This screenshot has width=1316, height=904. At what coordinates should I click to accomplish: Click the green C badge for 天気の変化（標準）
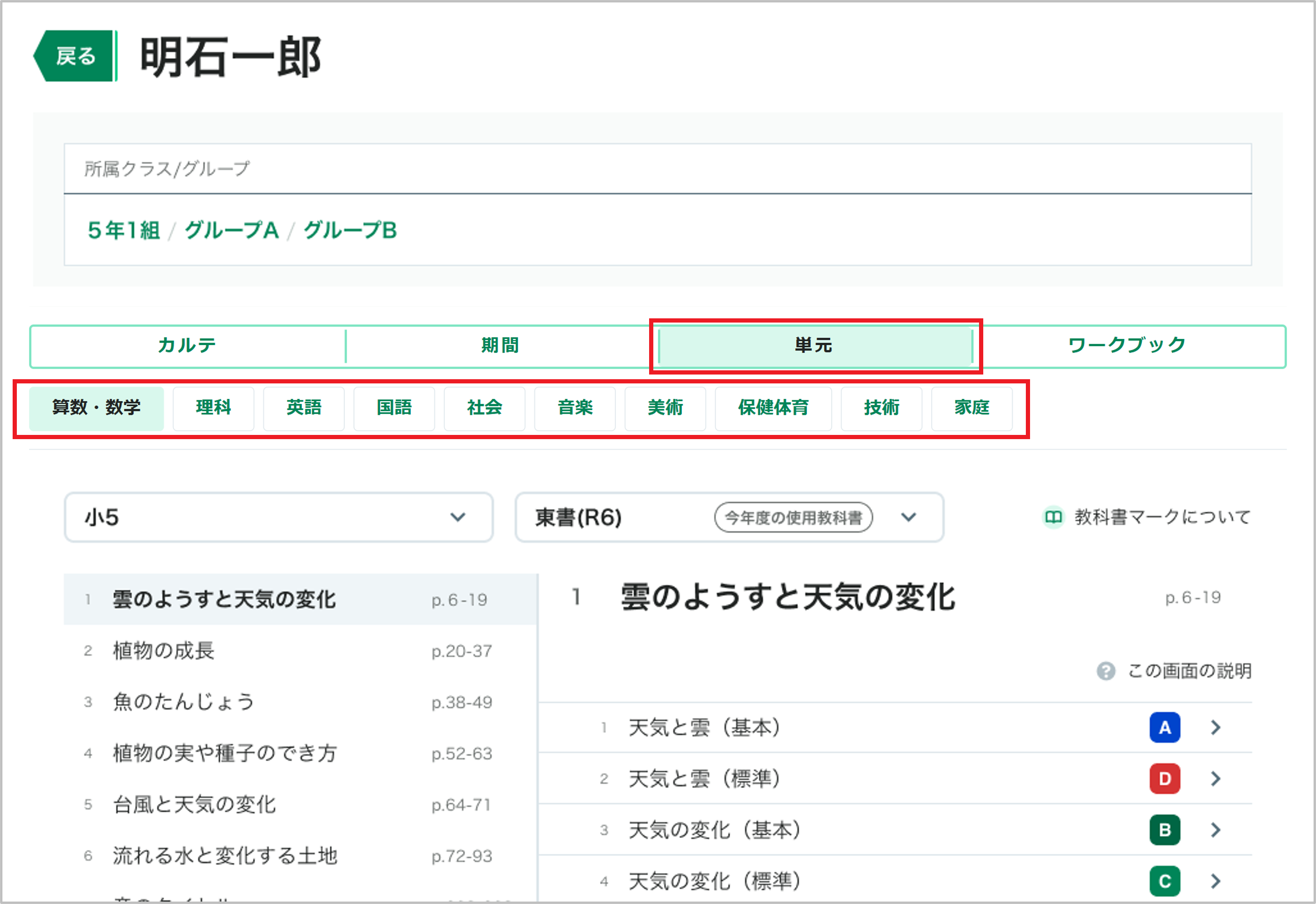[1165, 882]
